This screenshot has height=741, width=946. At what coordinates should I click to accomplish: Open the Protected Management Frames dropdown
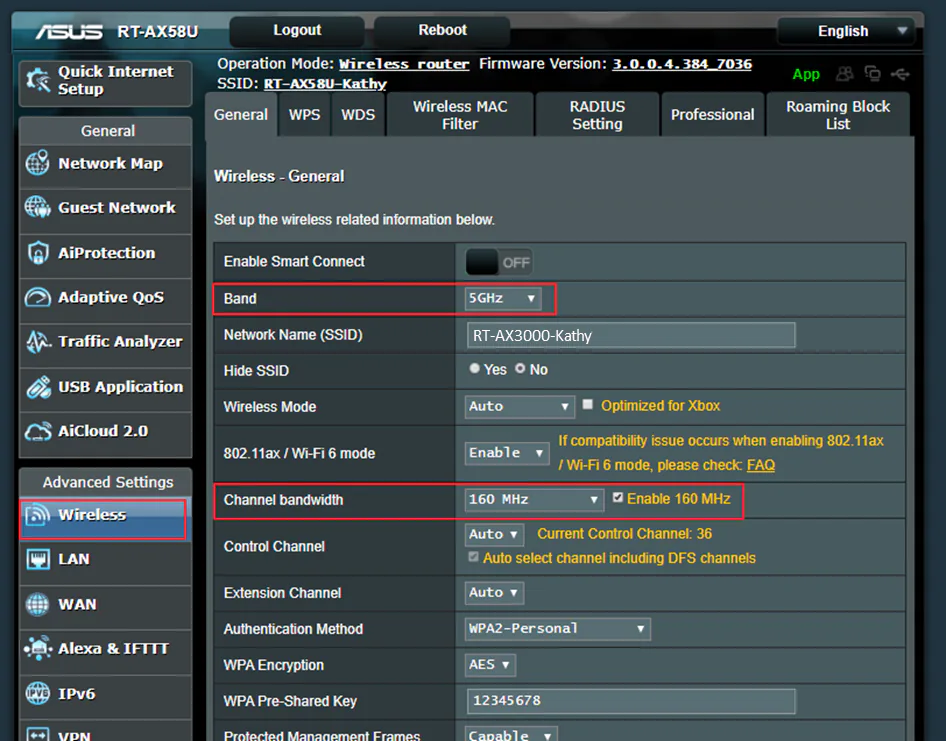(510, 735)
